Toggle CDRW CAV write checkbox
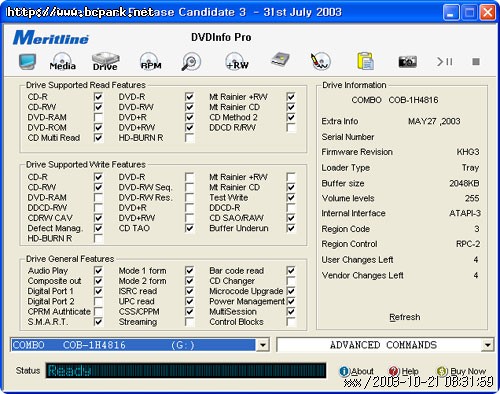This screenshot has height=394, width=500. [x=98, y=218]
